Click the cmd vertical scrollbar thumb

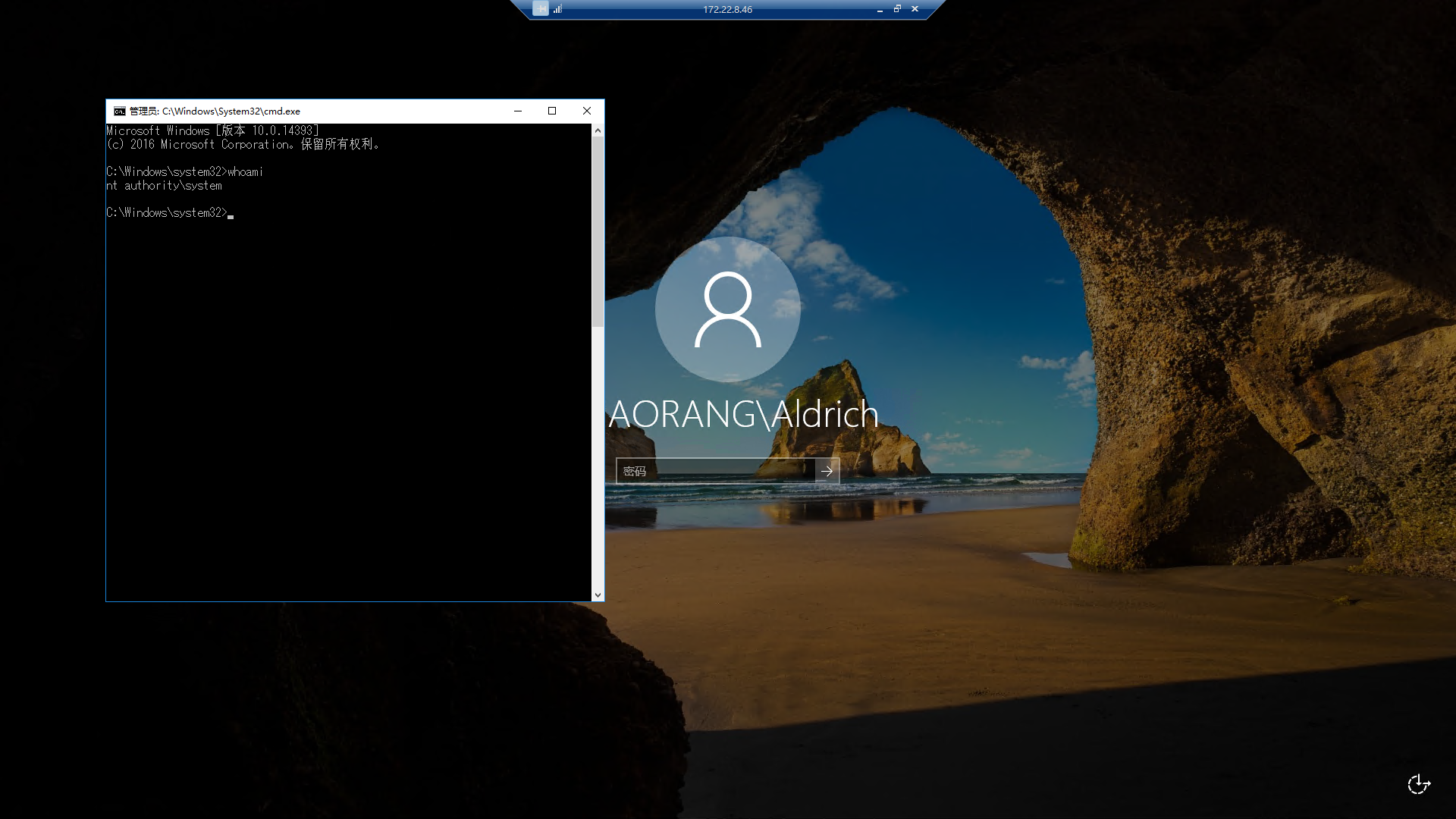598,232
